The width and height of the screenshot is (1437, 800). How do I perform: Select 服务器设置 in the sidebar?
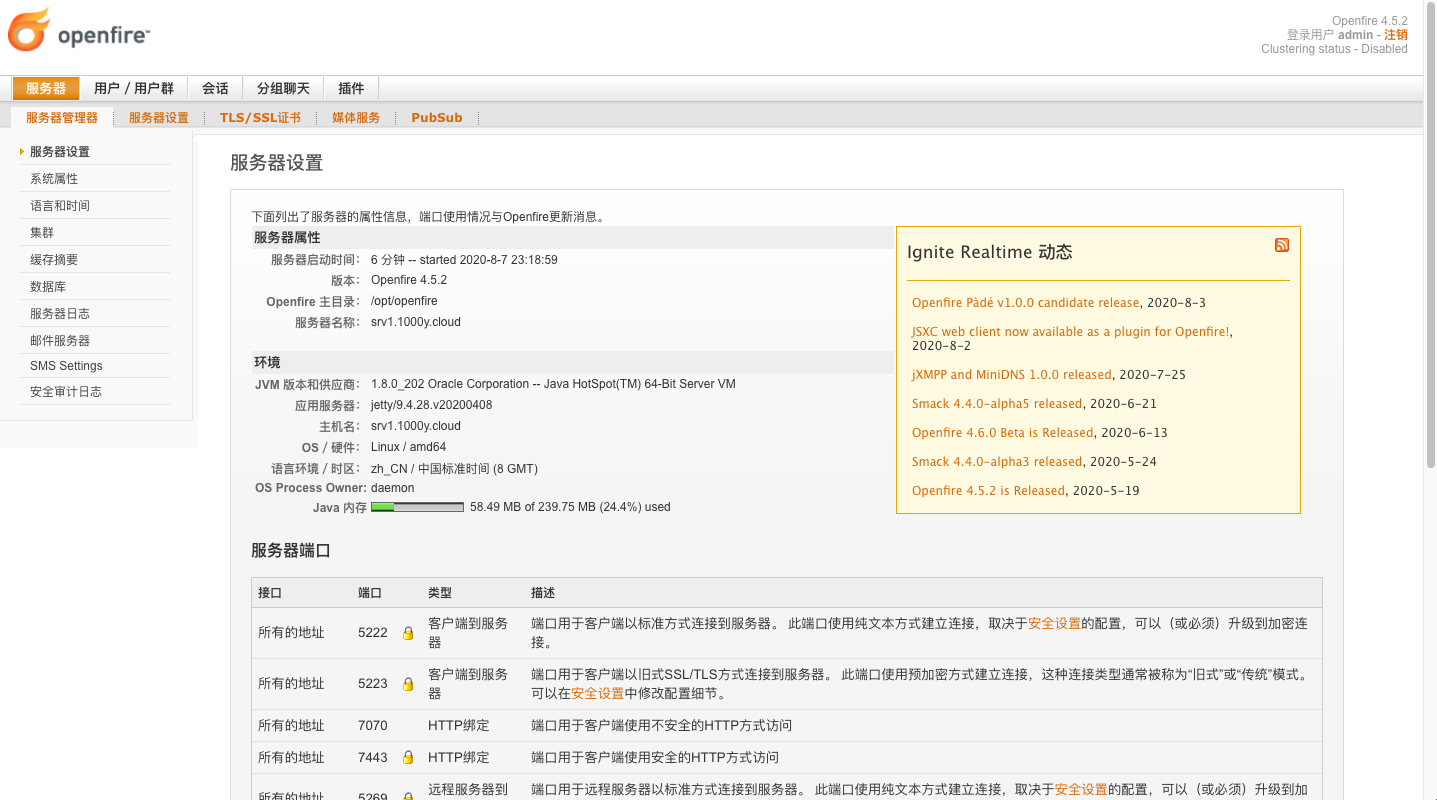60,152
